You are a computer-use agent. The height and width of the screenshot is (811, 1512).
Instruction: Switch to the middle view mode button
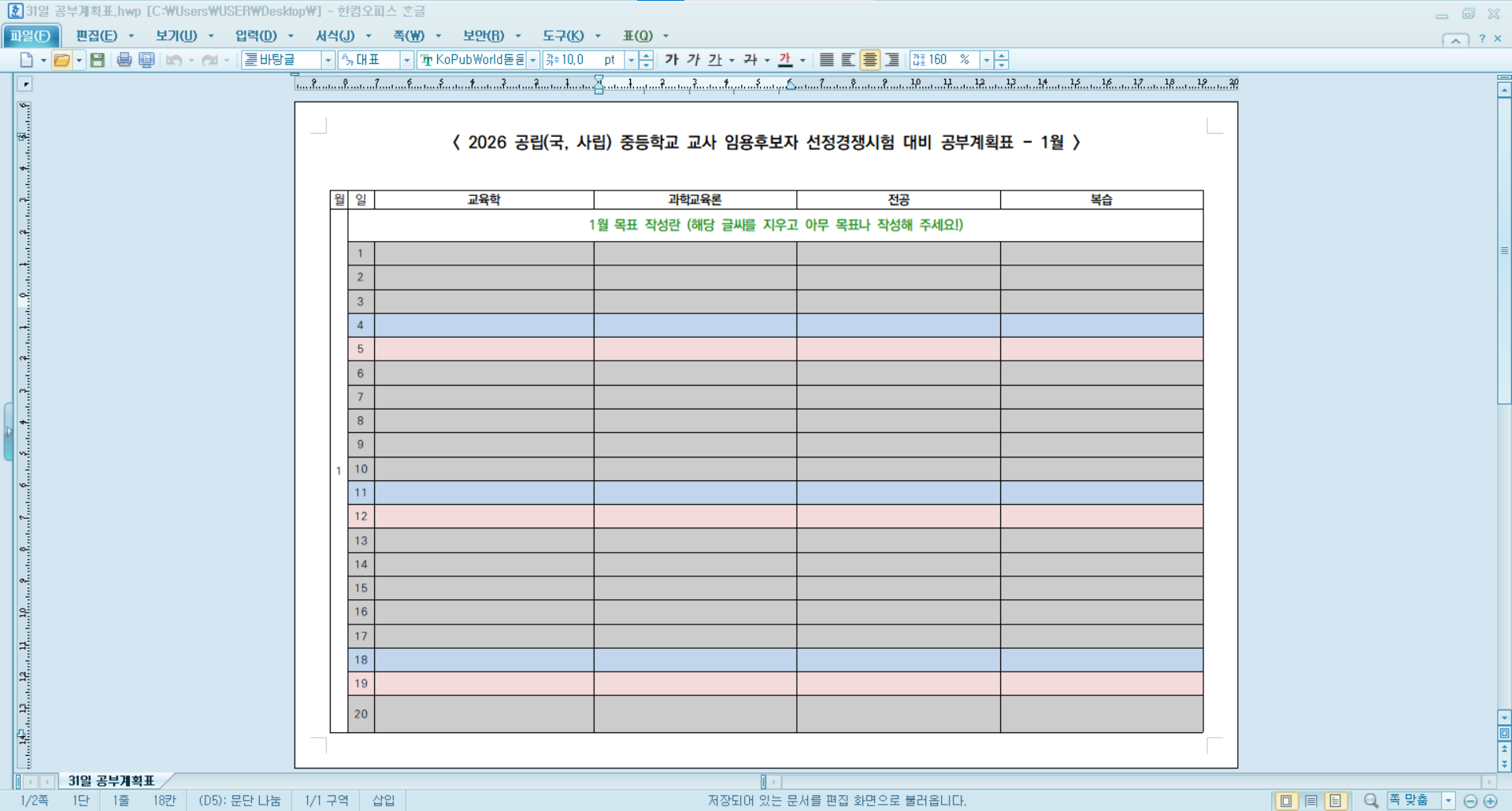click(1311, 801)
